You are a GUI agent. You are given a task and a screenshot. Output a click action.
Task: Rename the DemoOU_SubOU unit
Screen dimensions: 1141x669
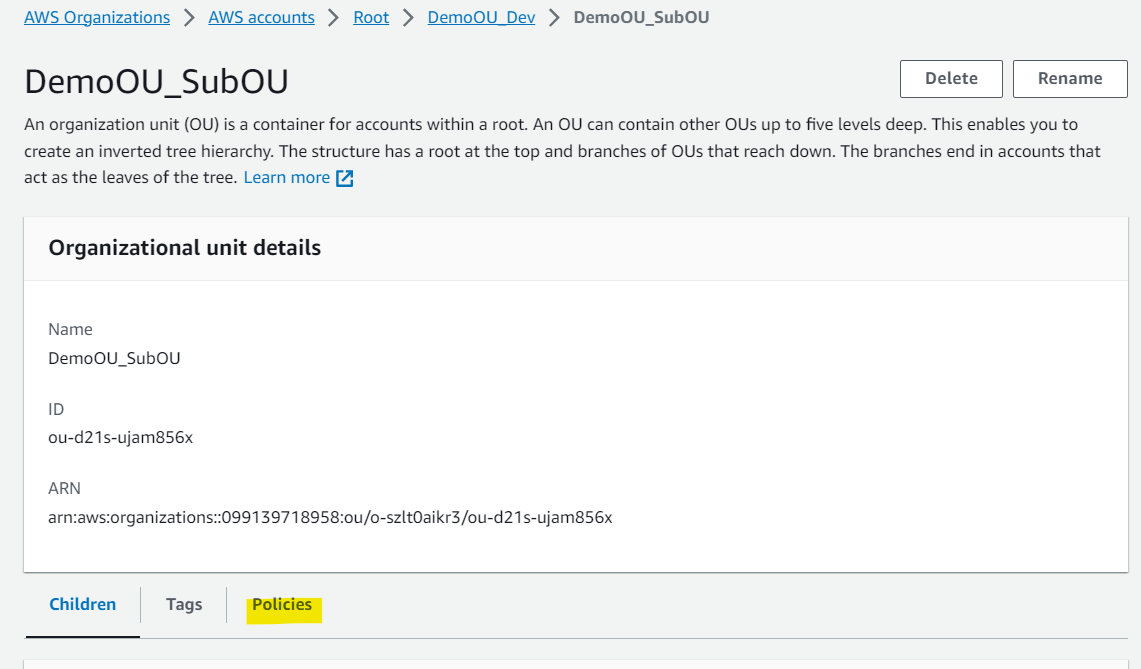point(1070,79)
